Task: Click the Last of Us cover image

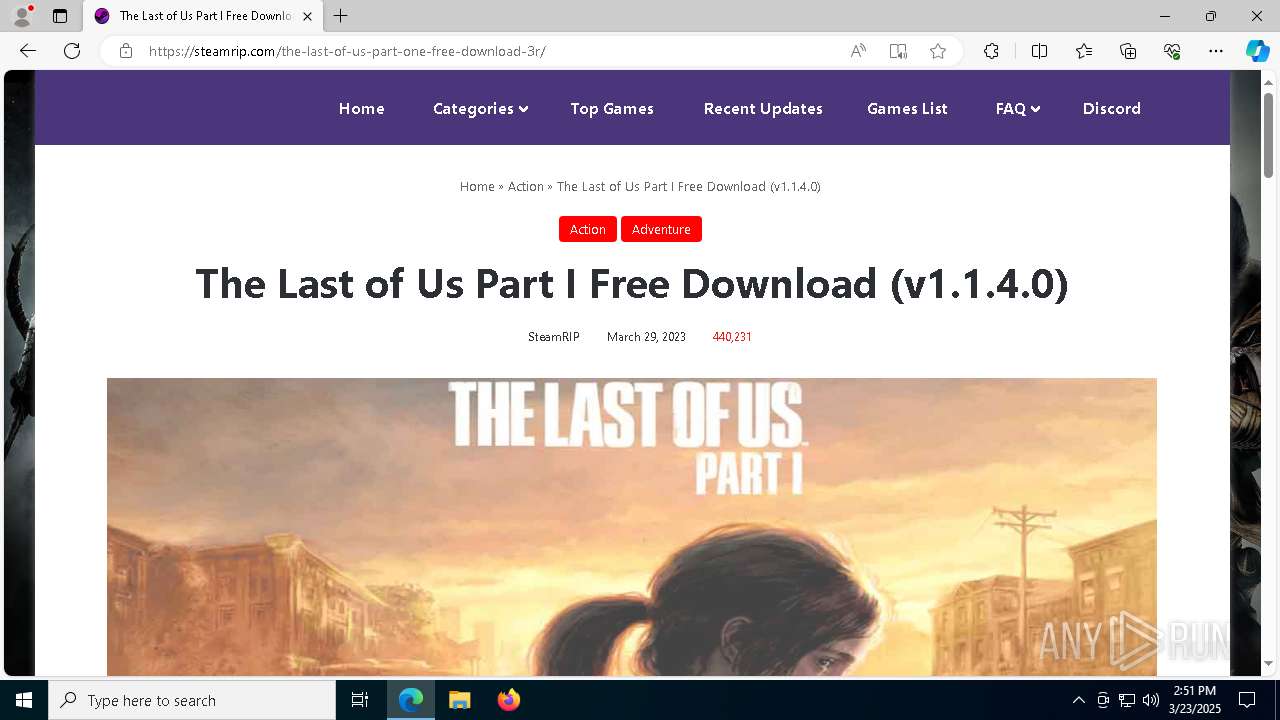Action: pyautogui.click(x=632, y=527)
